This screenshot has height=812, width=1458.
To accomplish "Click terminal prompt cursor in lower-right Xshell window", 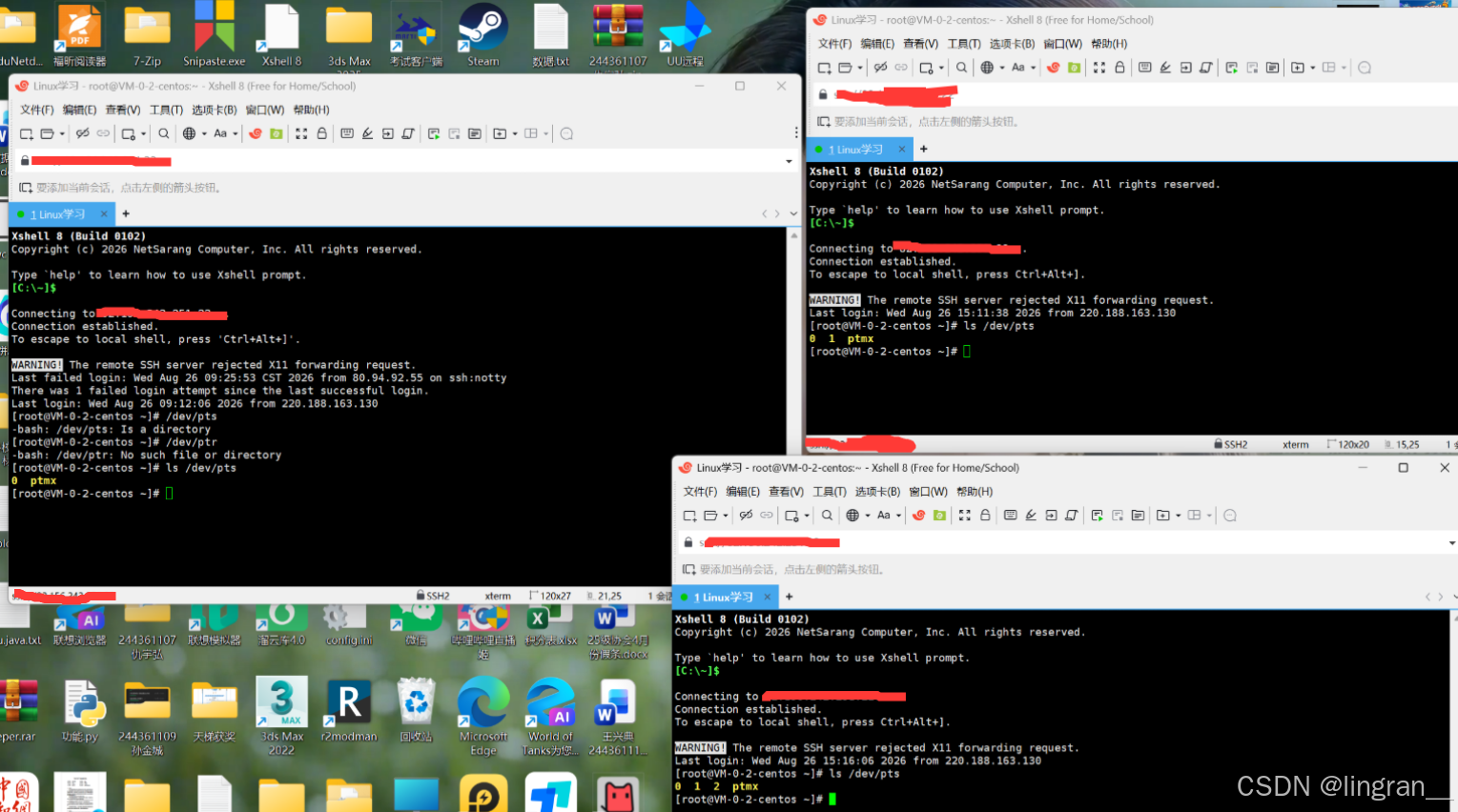I will pyautogui.click(x=832, y=800).
